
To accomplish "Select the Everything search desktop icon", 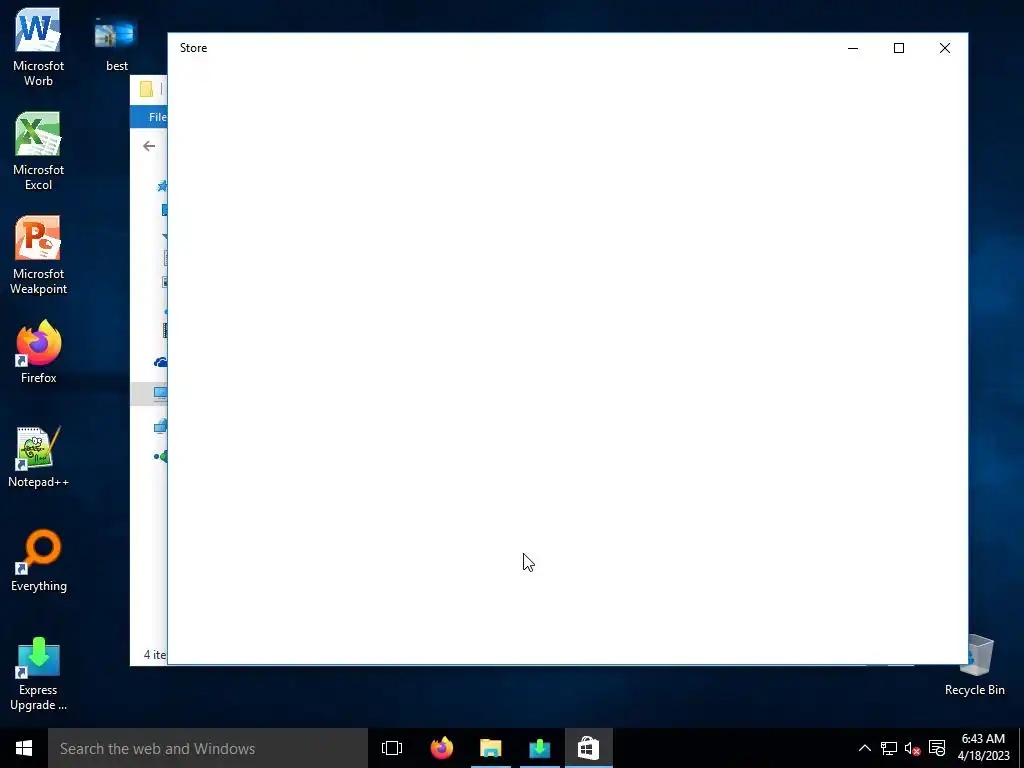I will click(x=38, y=560).
